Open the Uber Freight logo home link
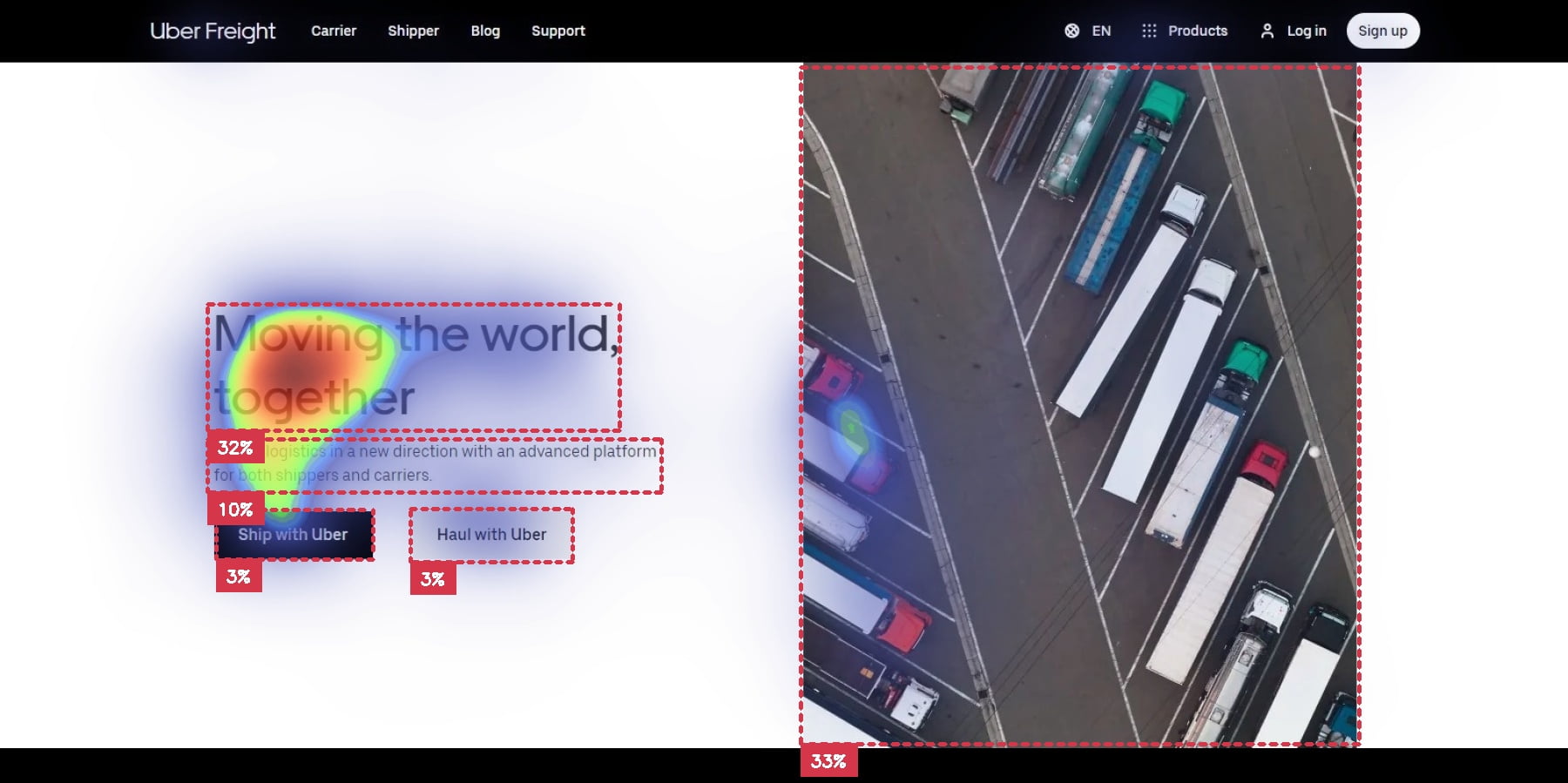Image resolution: width=1568 pixels, height=783 pixels. [x=213, y=31]
